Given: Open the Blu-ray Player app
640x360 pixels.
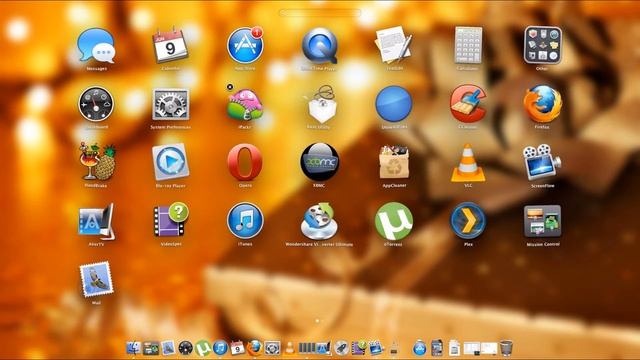Looking at the screenshot, I should pyautogui.click(x=171, y=162).
